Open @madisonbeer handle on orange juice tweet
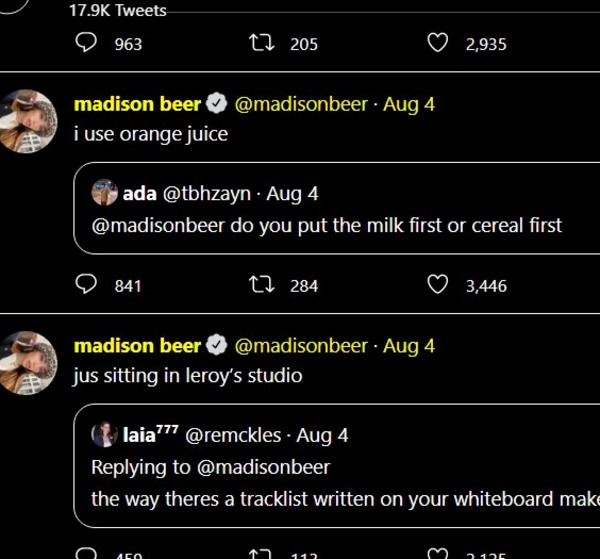Viewport: 600px width, 559px height. point(301,104)
